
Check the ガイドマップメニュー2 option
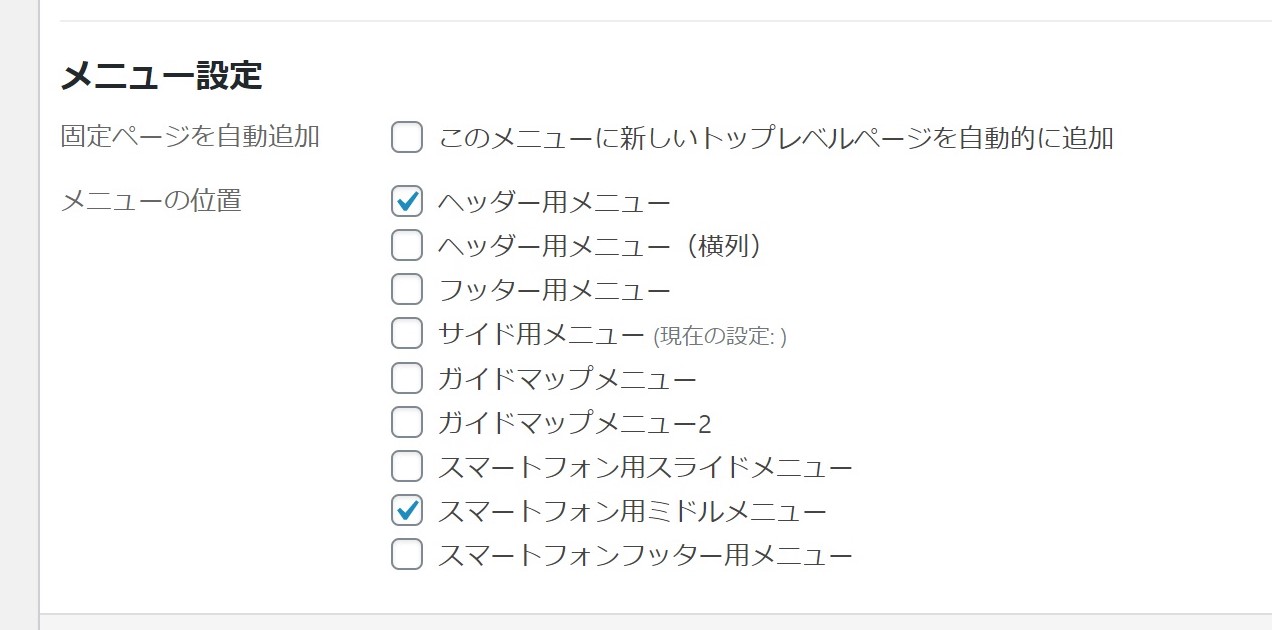click(406, 421)
